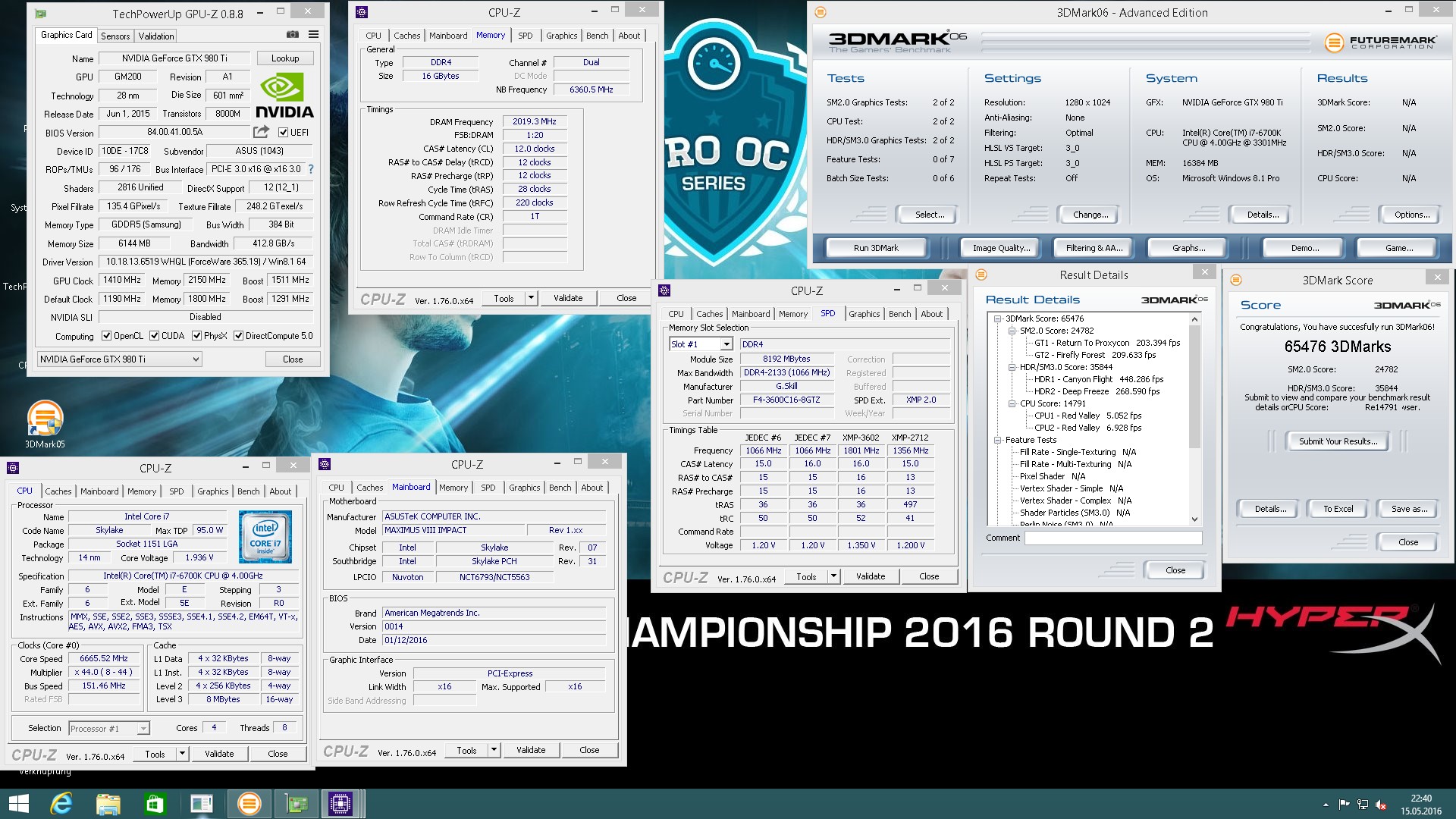Click the muted volume tray icon
Viewport: 1456px width, 819px height.
tap(1381, 805)
